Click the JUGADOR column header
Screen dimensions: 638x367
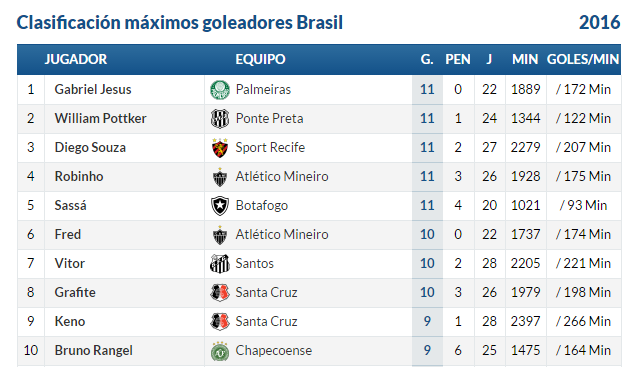tap(76, 59)
